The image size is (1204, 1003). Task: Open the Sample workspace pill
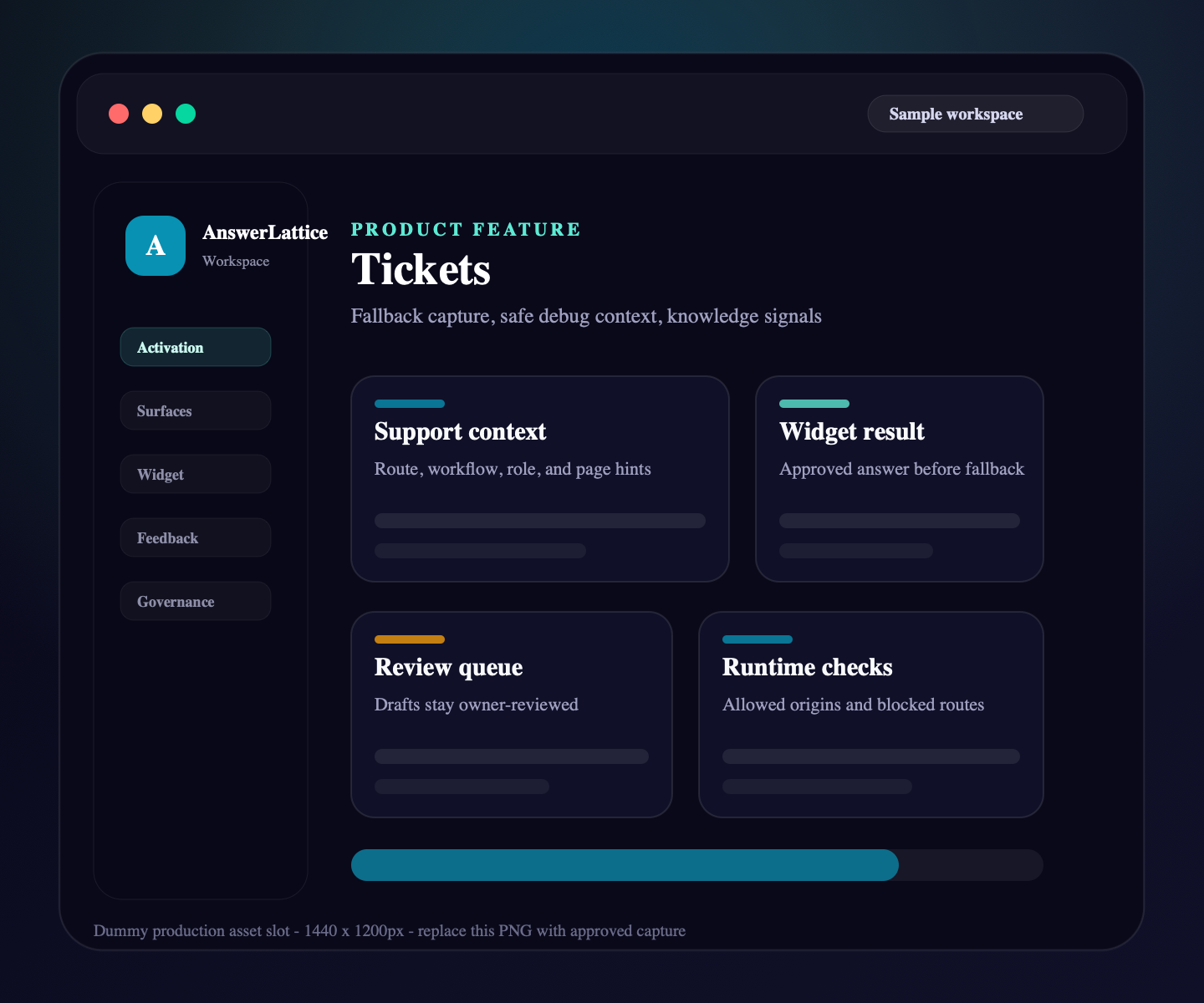tap(976, 114)
